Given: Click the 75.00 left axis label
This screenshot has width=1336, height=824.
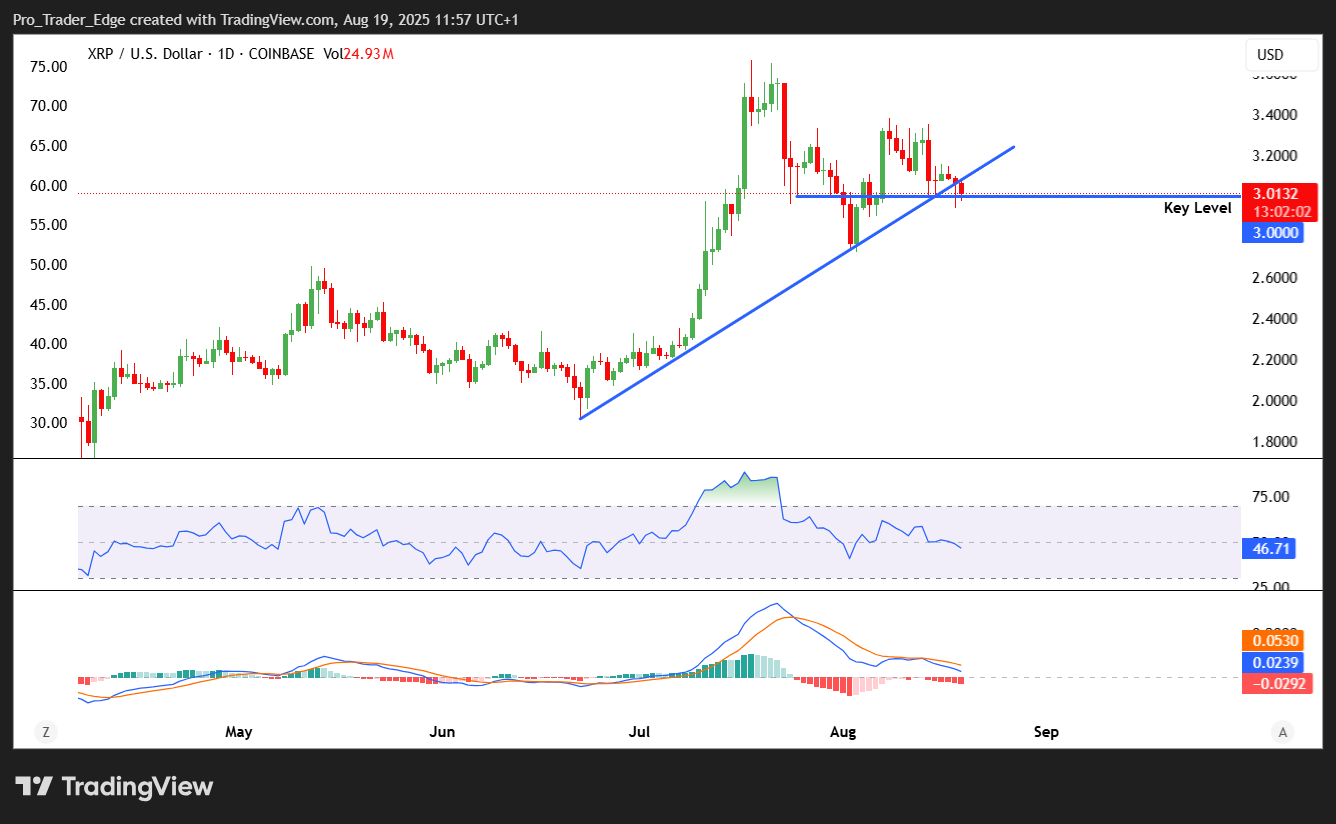Looking at the screenshot, I should click(x=50, y=67).
